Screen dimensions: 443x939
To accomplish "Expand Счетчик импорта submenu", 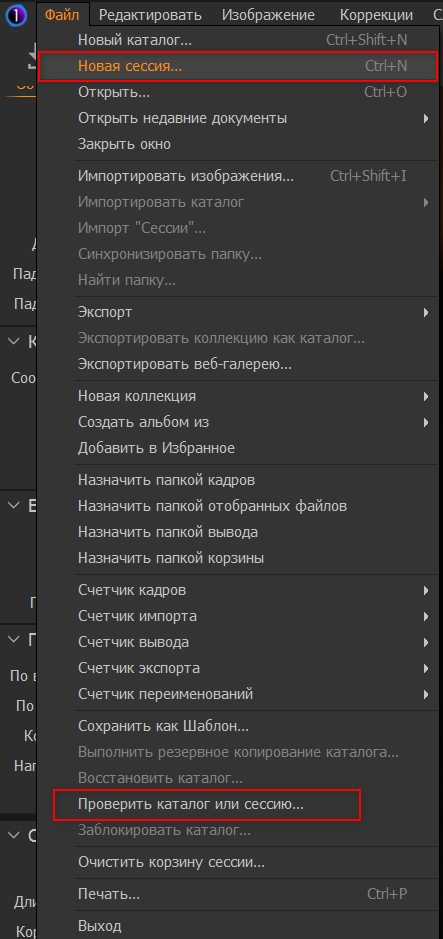I will (237, 616).
